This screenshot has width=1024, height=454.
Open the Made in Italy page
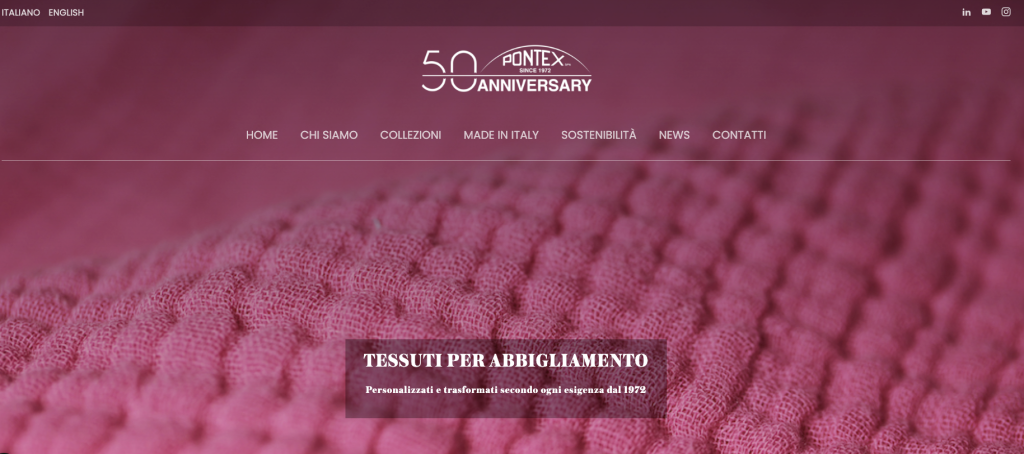(x=501, y=135)
